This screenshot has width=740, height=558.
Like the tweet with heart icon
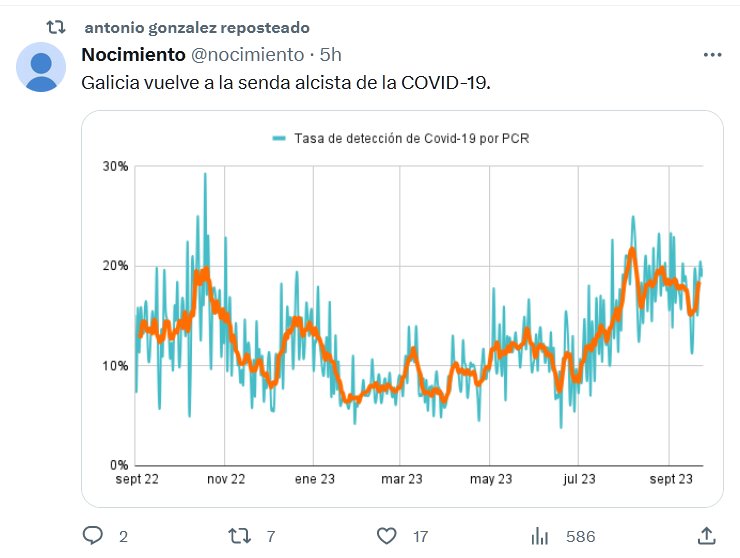pyautogui.click(x=387, y=536)
